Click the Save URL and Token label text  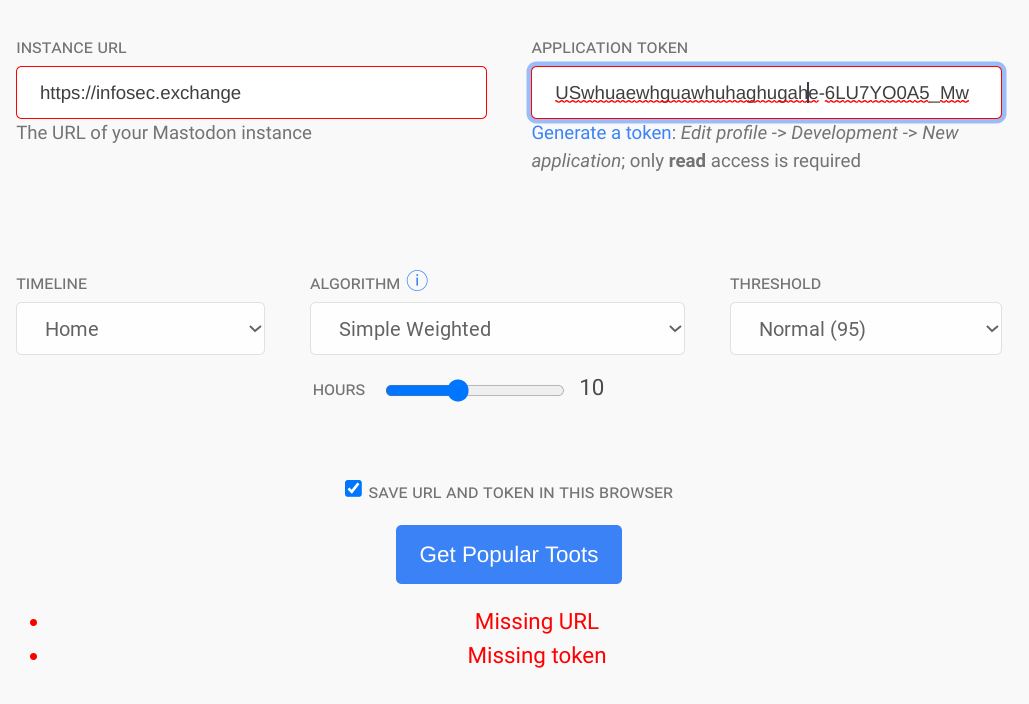(x=520, y=493)
